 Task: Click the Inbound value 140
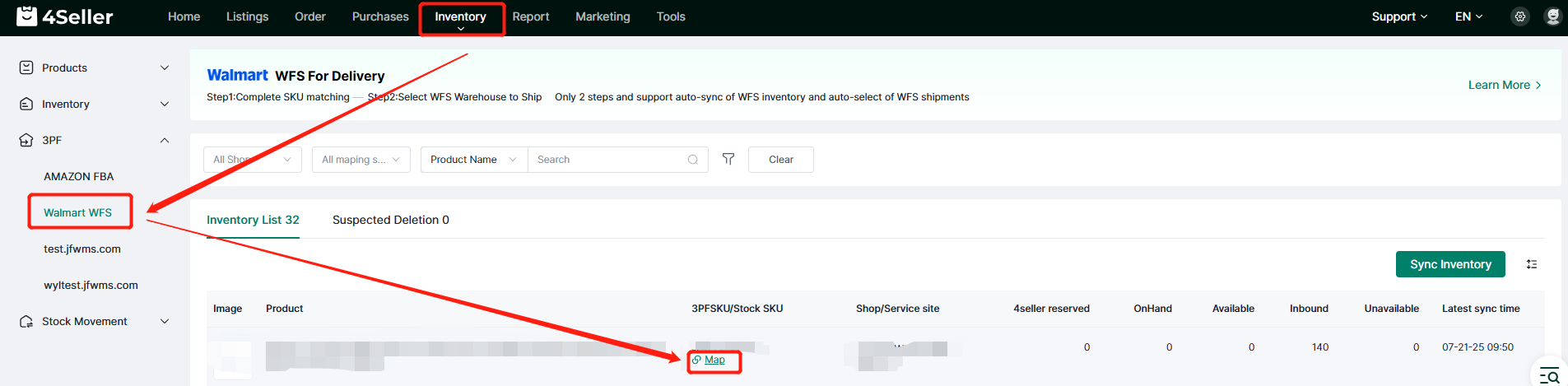pos(1320,347)
